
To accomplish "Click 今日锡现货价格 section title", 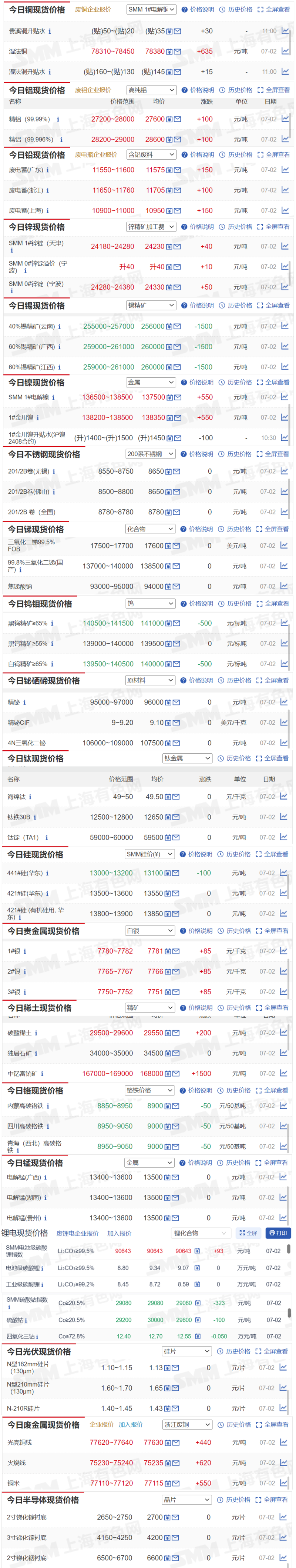I will tap(37, 306).
